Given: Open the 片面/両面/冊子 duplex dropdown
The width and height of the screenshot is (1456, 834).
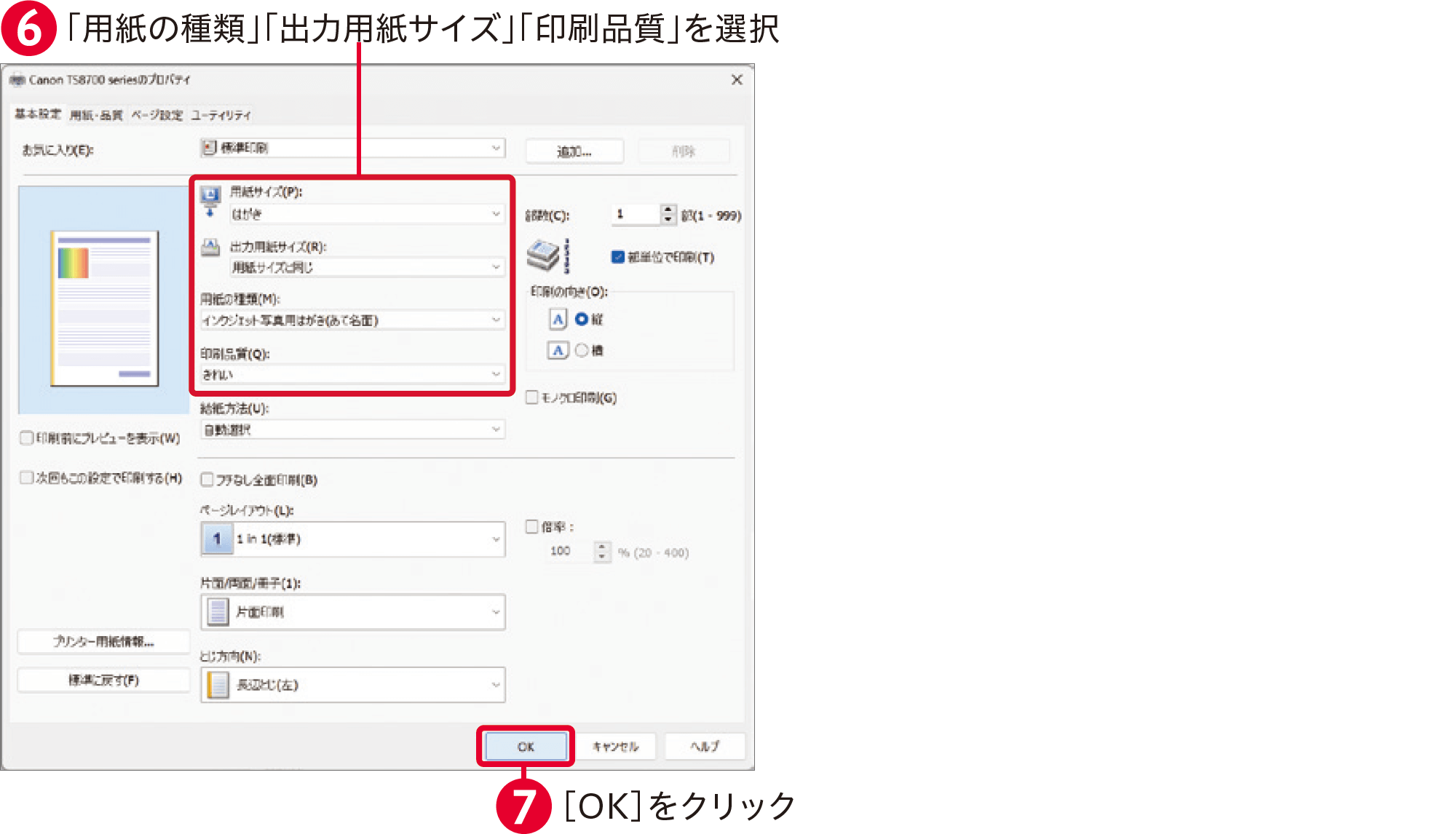Looking at the screenshot, I should pyautogui.click(x=352, y=612).
